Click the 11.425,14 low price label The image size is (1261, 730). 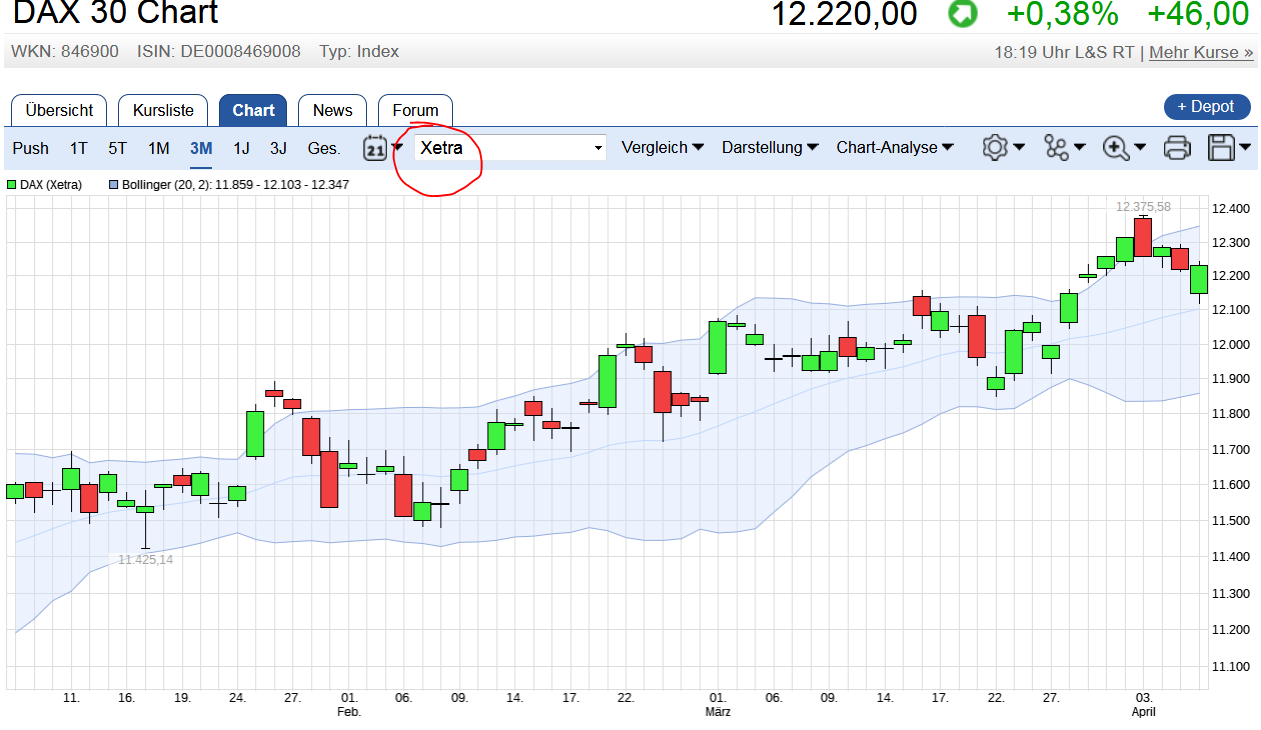tap(145, 560)
